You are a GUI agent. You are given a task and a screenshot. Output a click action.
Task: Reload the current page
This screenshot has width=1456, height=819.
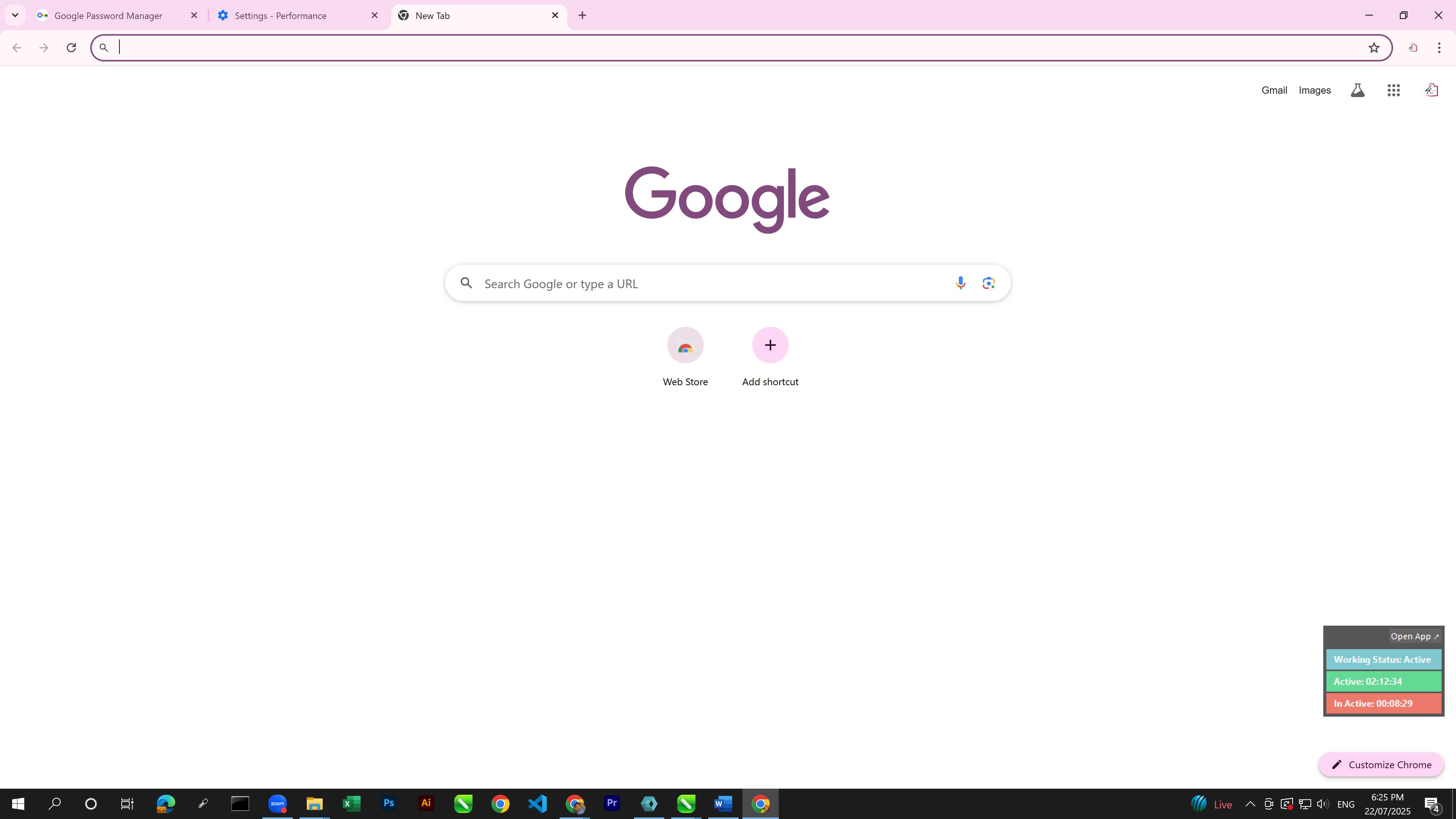71,47
